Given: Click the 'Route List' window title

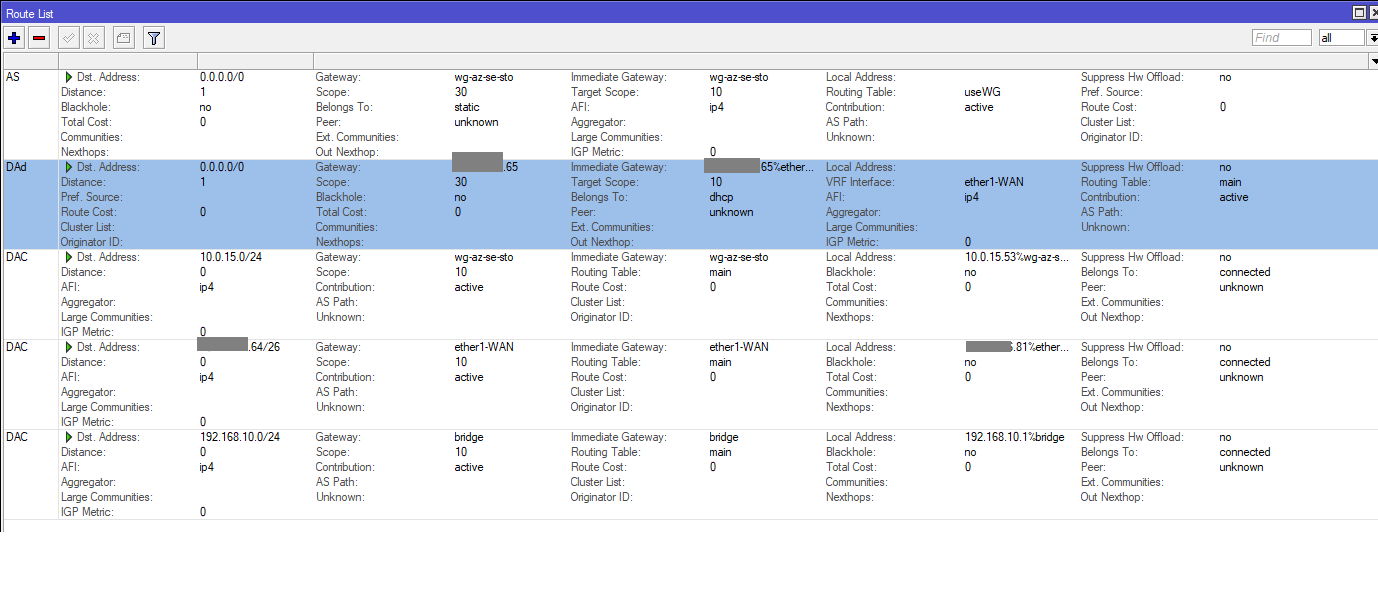Looking at the screenshot, I should click(x=30, y=12).
